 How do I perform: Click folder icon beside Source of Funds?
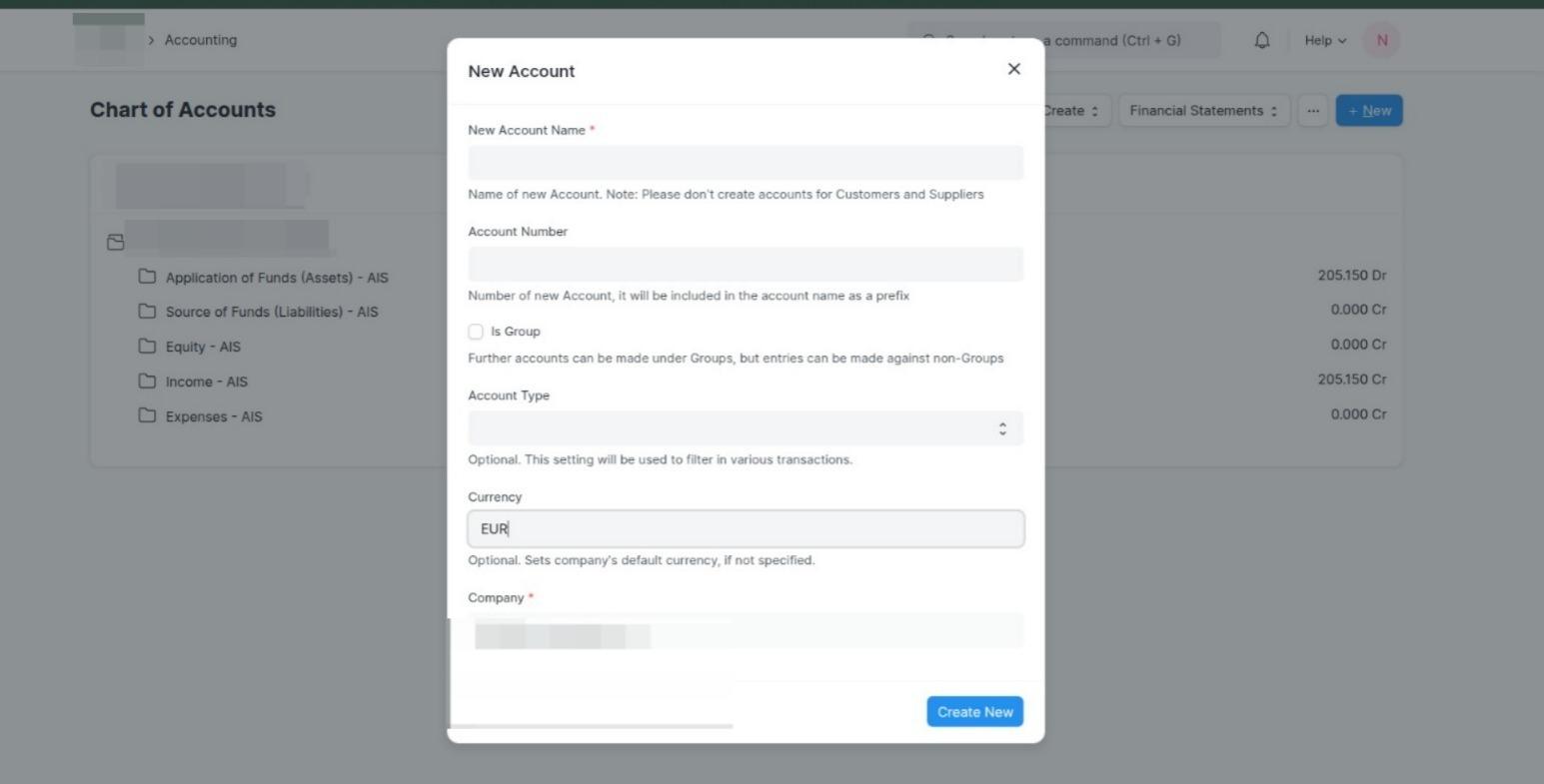coord(146,312)
